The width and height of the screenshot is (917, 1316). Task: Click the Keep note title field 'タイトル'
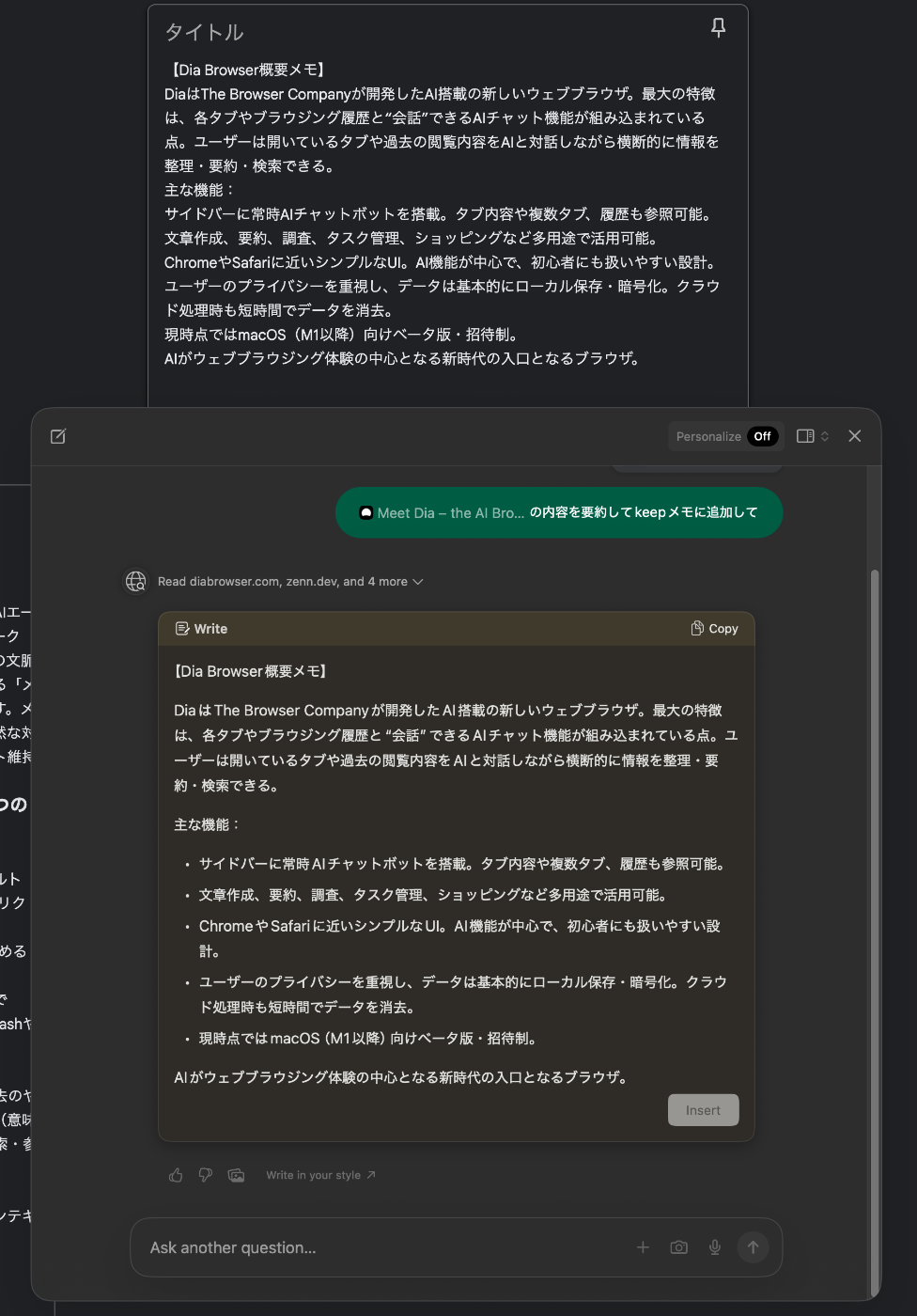tap(204, 32)
